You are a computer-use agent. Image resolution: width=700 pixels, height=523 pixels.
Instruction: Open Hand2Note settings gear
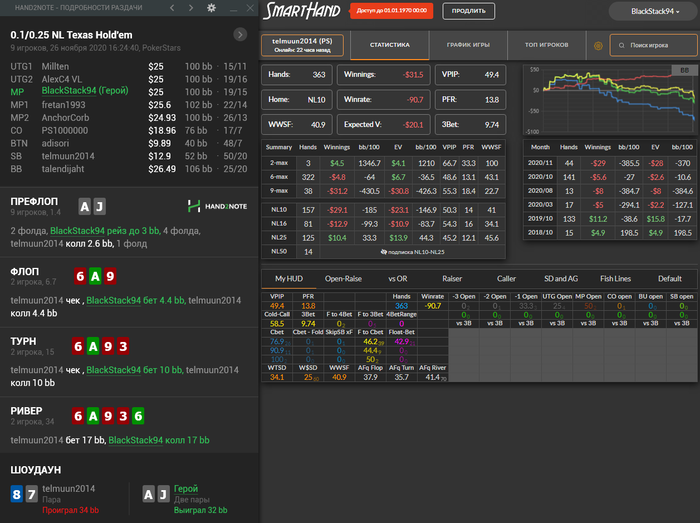(x=212, y=8)
